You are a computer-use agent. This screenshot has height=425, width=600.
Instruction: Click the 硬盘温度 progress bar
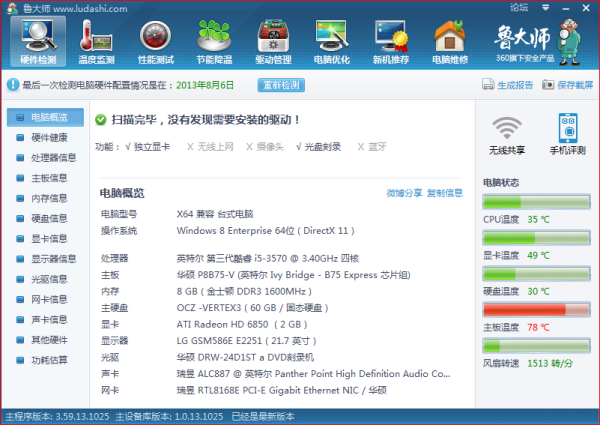pyautogui.click(x=536, y=274)
